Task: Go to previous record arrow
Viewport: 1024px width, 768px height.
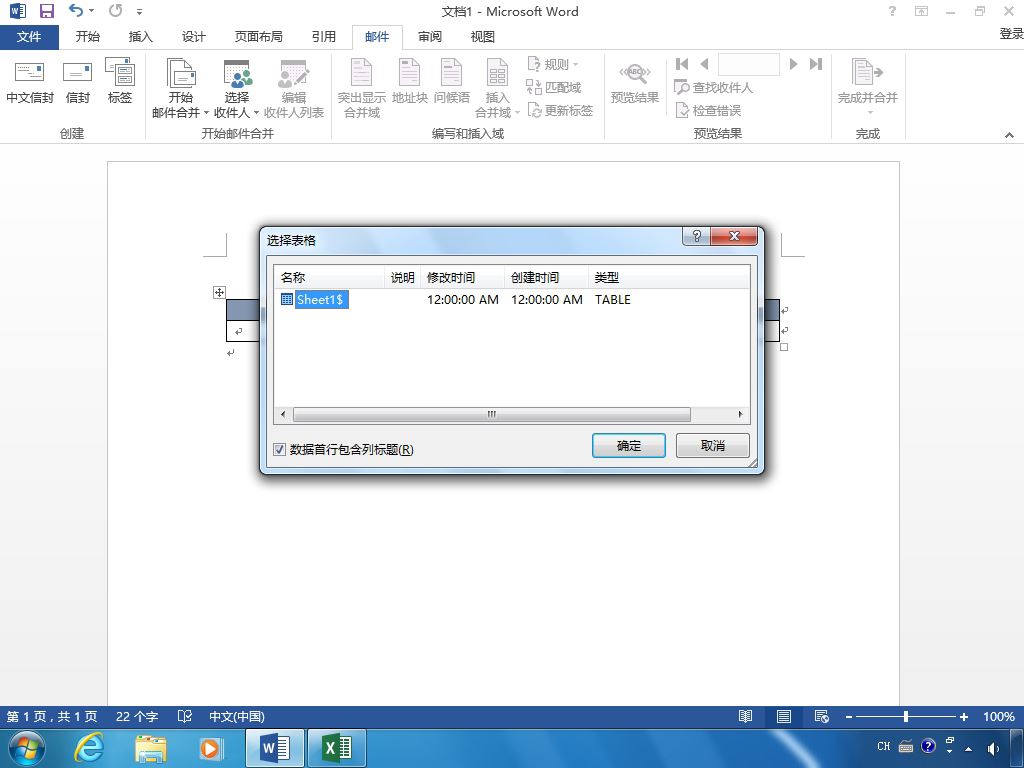Action: tap(704, 64)
